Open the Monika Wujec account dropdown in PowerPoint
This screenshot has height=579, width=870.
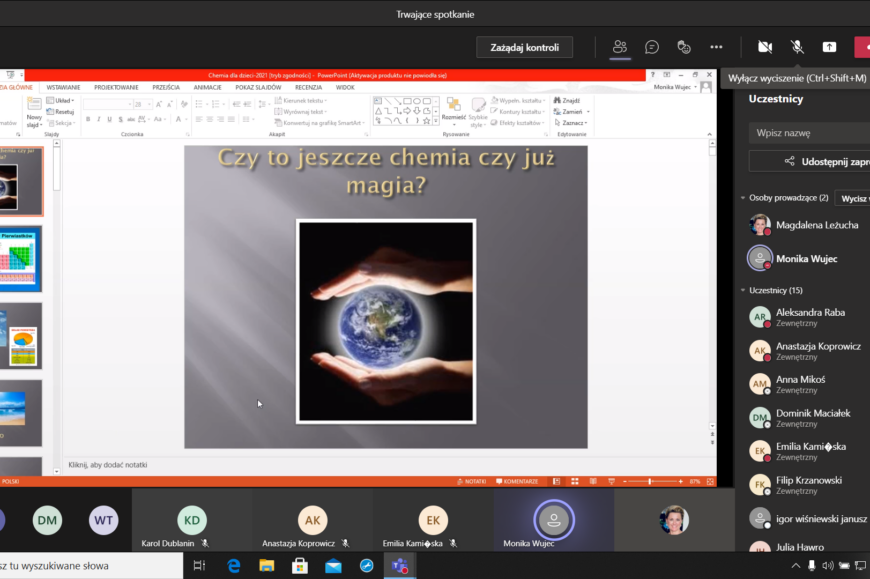point(675,87)
